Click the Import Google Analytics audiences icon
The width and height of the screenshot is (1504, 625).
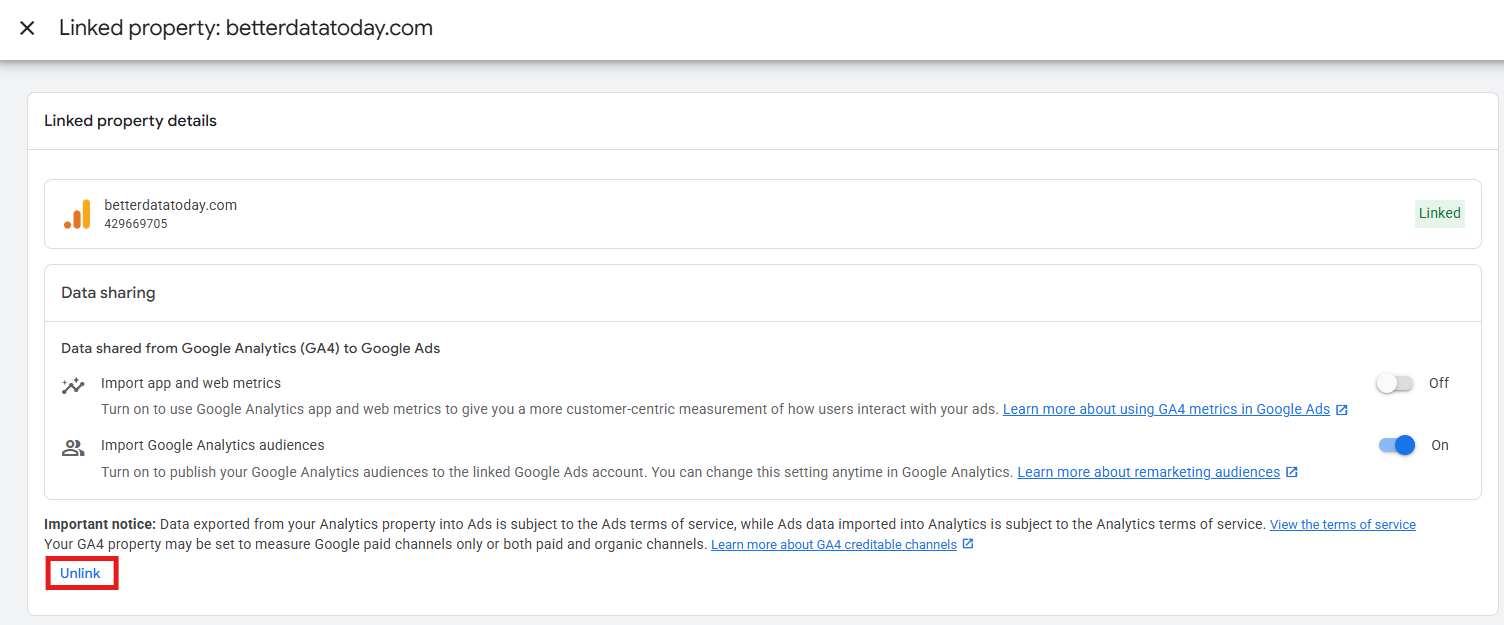pos(73,448)
